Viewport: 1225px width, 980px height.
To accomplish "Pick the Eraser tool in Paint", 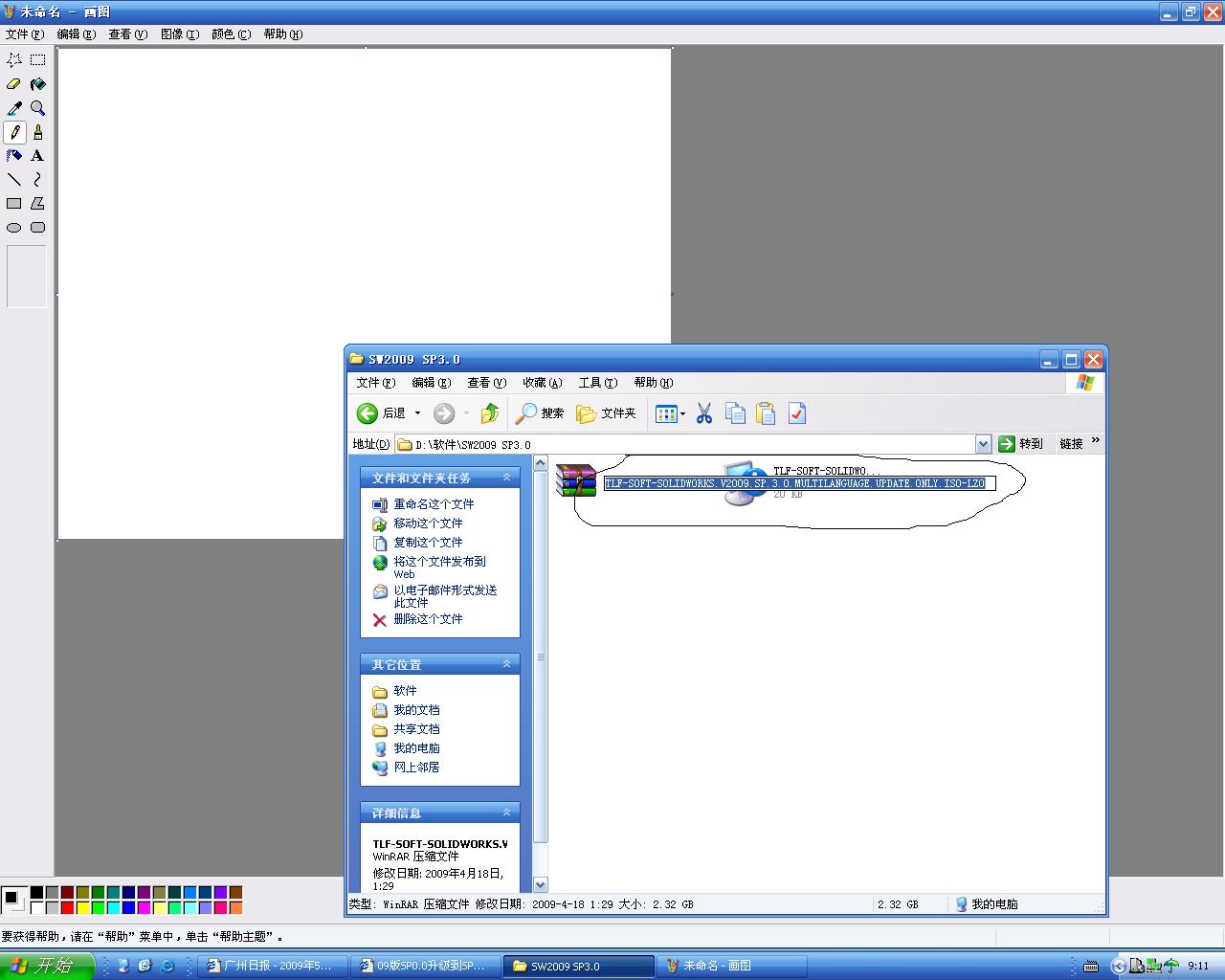I will [14, 84].
